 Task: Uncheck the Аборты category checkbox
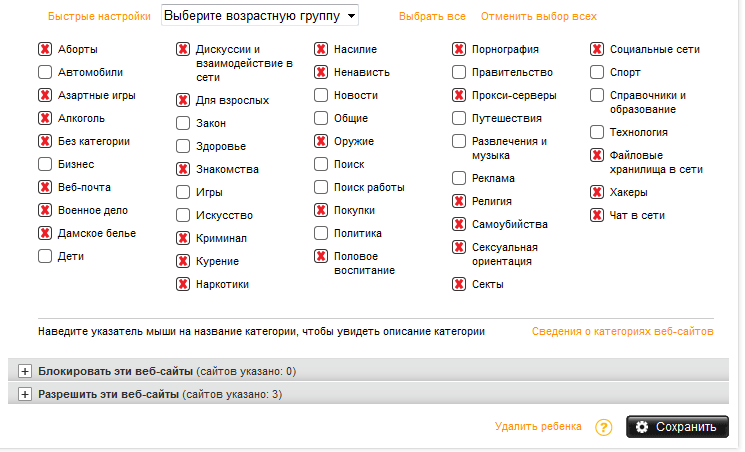pos(45,49)
